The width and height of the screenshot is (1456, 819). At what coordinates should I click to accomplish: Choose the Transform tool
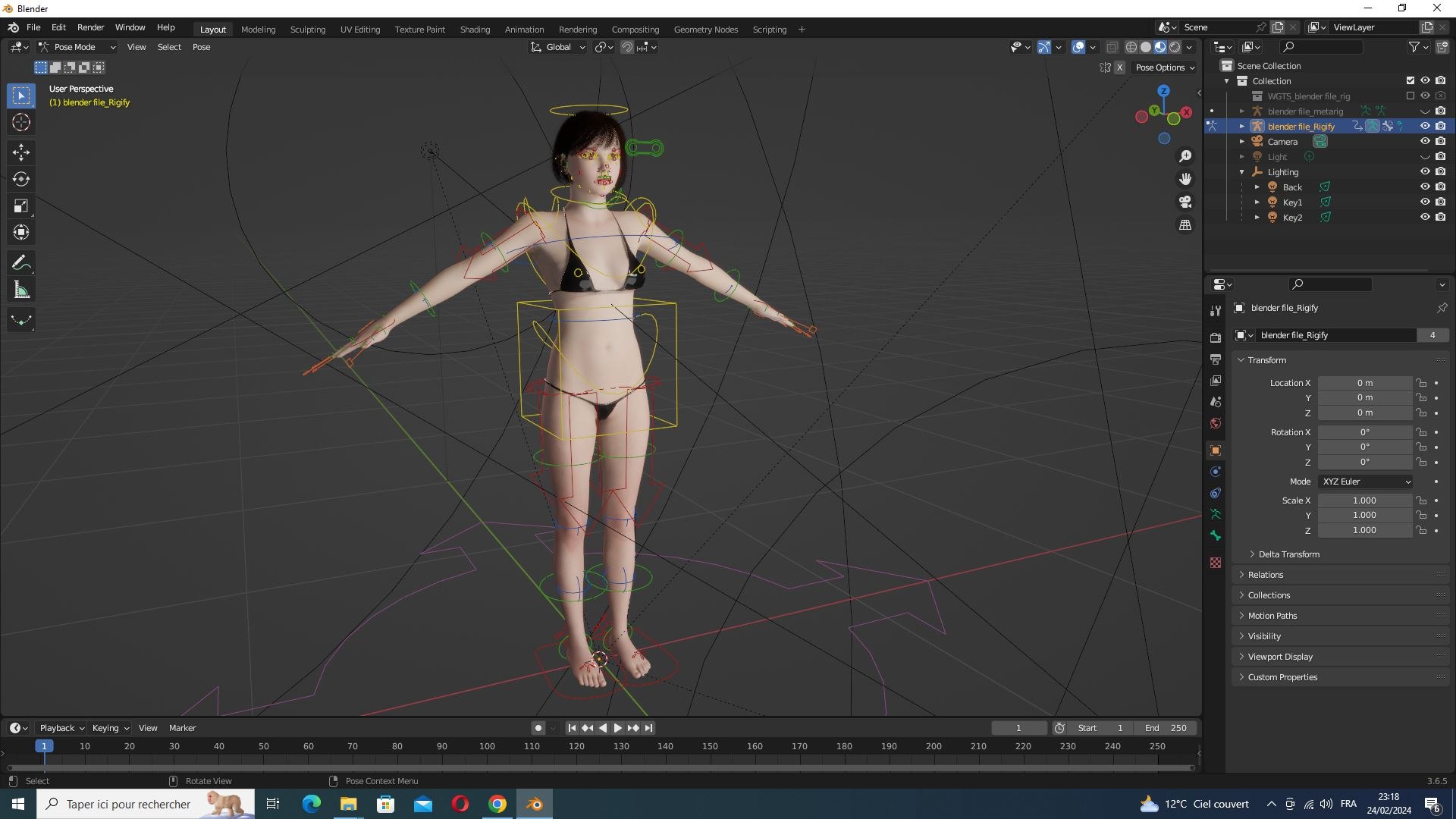click(21, 232)
